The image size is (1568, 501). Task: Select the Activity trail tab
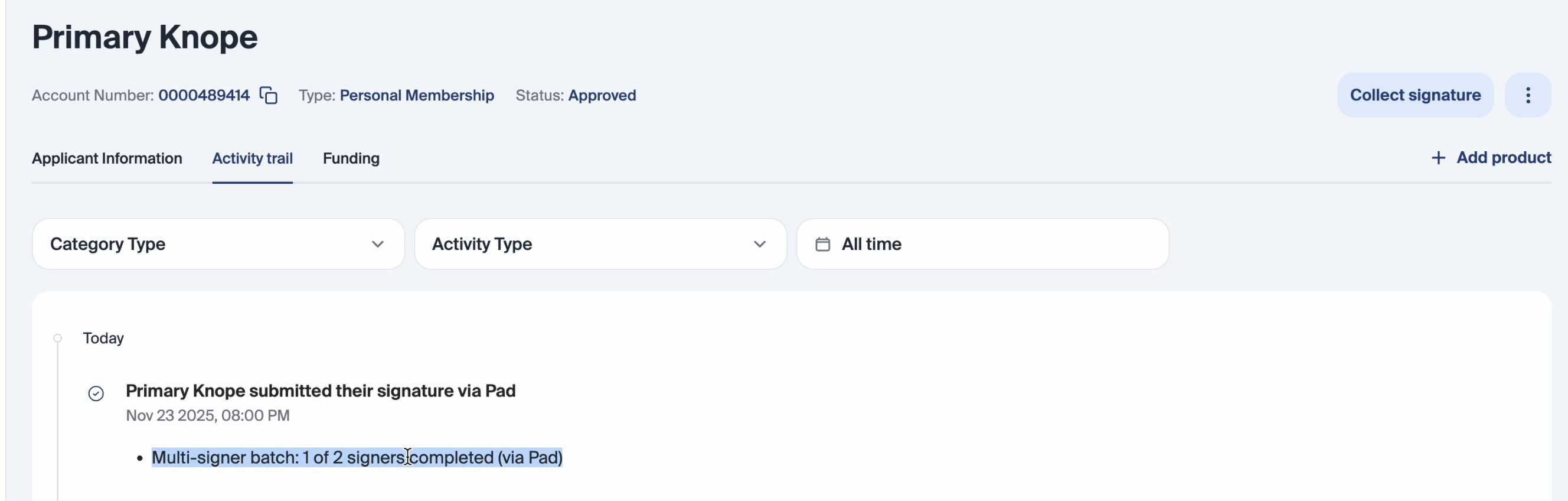(252, 158)
